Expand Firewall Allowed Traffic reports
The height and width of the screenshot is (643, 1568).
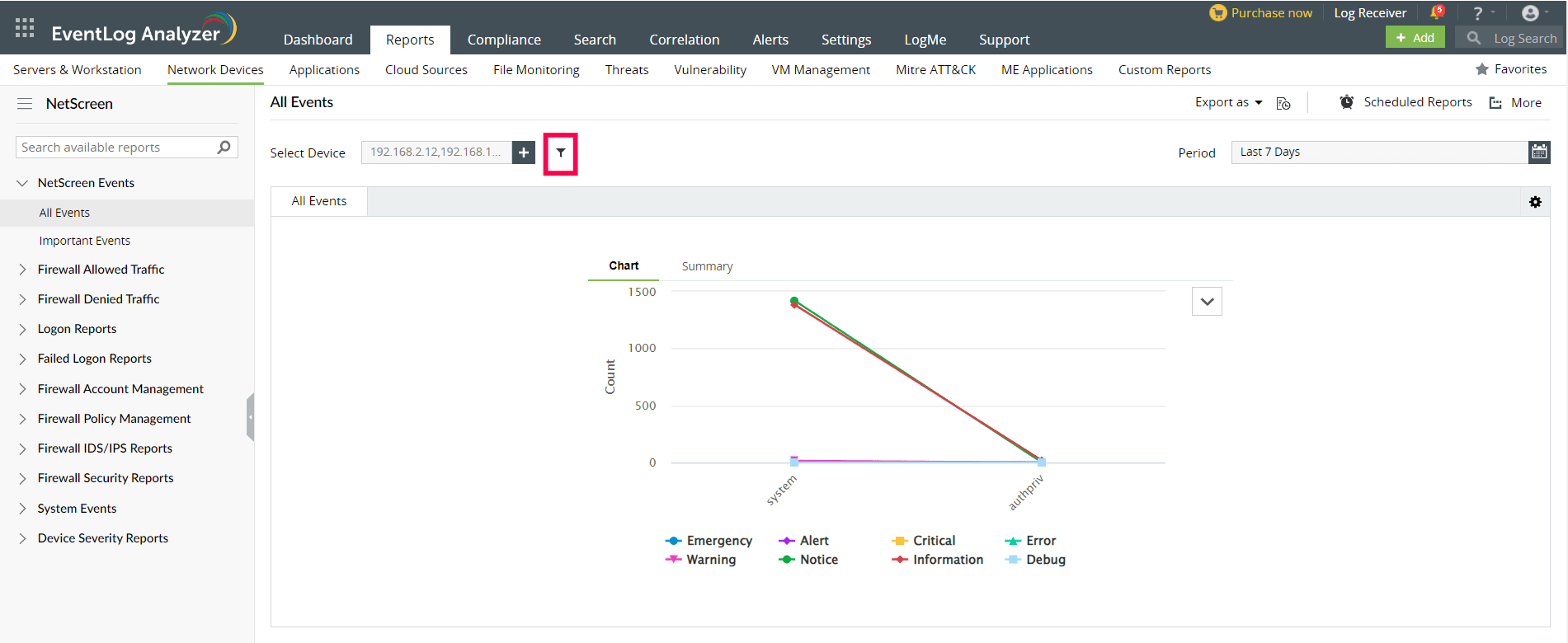pos(22,270)
